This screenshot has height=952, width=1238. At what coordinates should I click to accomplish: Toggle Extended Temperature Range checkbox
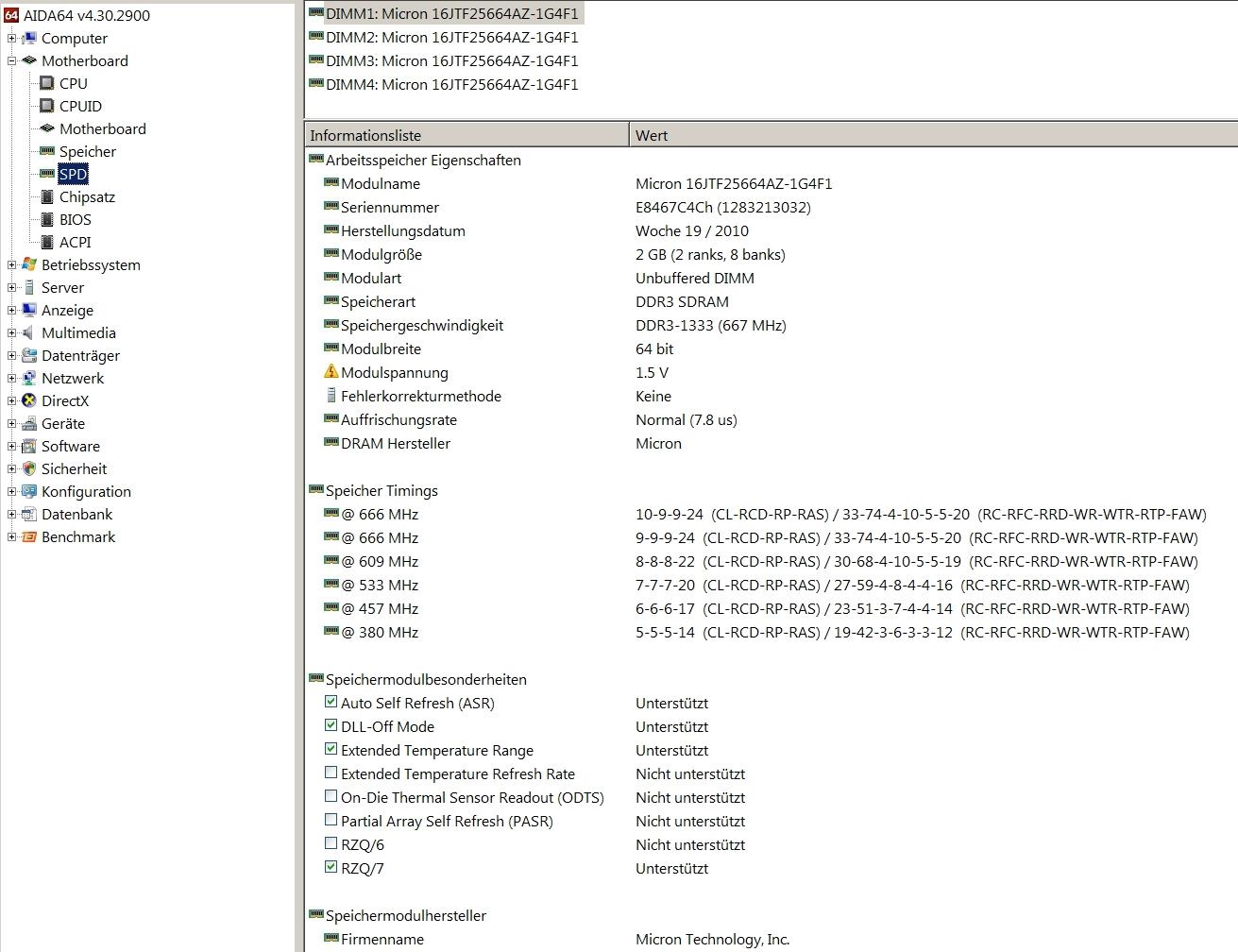[331, 749]
